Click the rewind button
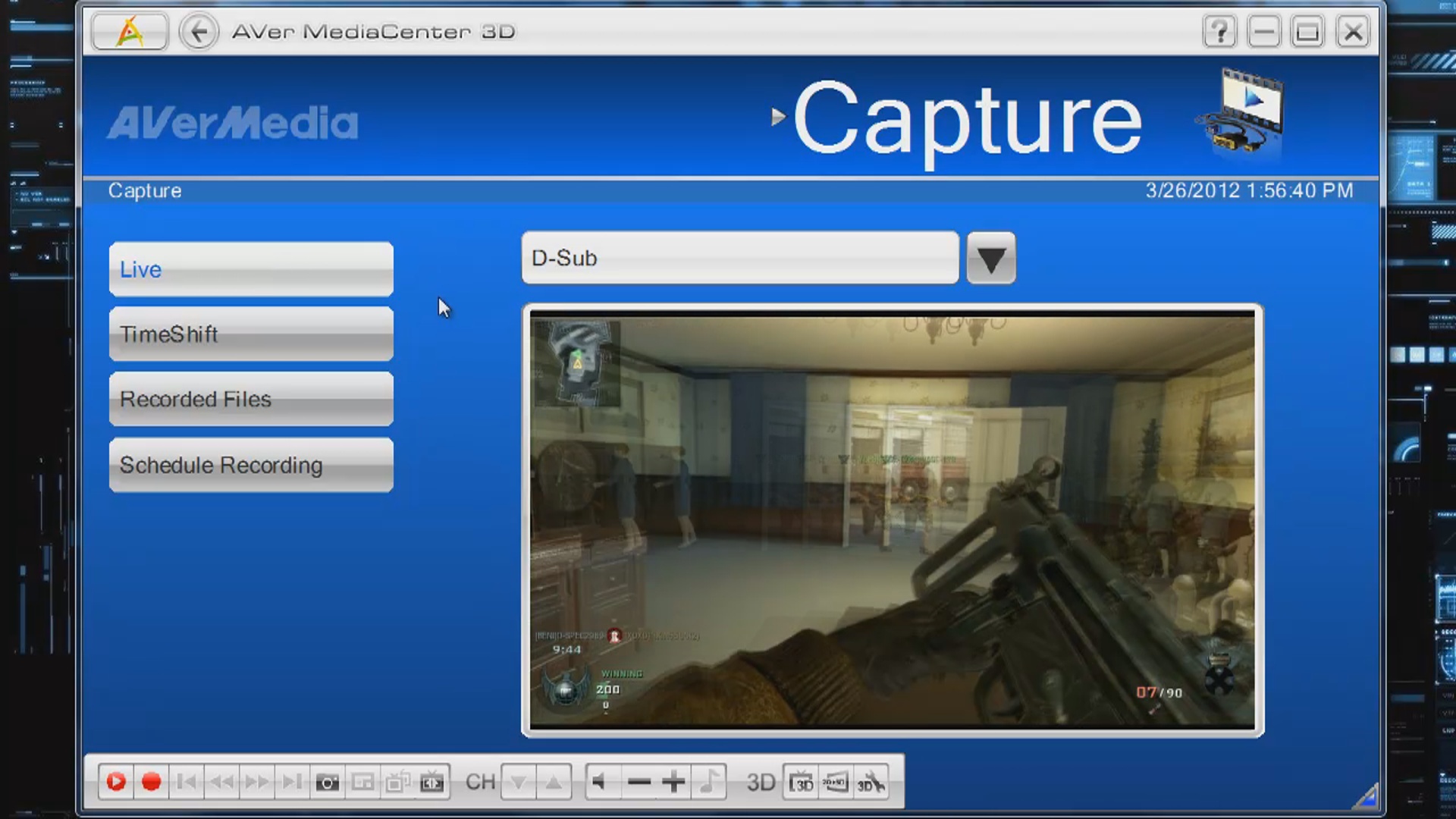This screenshot has height=819, width=1456. 221,782
